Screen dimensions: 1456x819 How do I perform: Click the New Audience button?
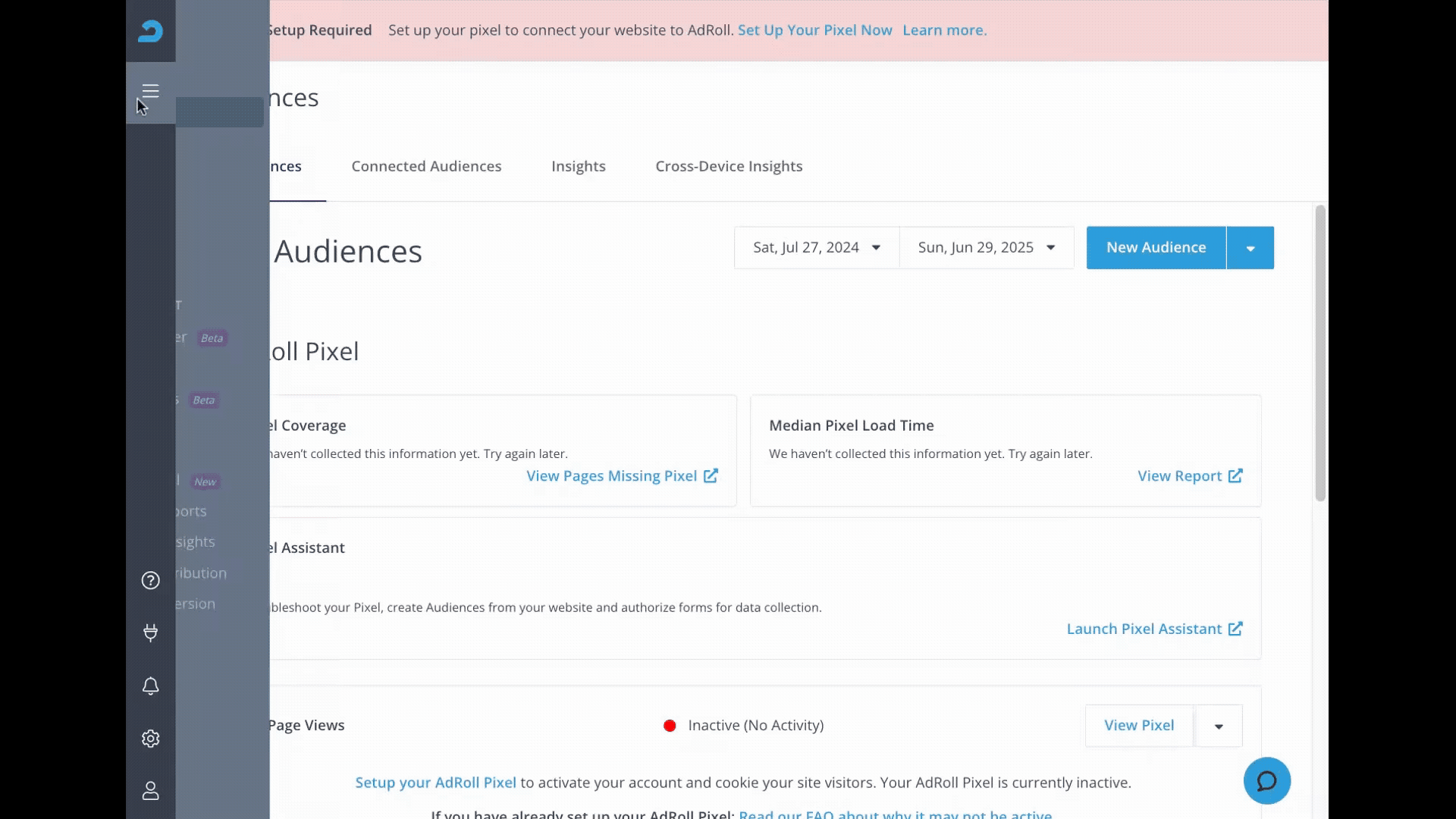(1156, 248)
